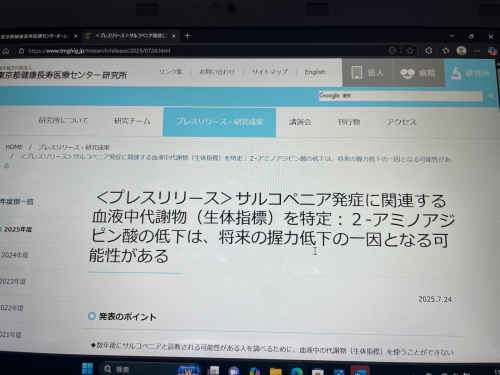Select the プレスリリース・研究成果 navigation tab
500x375 pixels.
tap(219, 122)
